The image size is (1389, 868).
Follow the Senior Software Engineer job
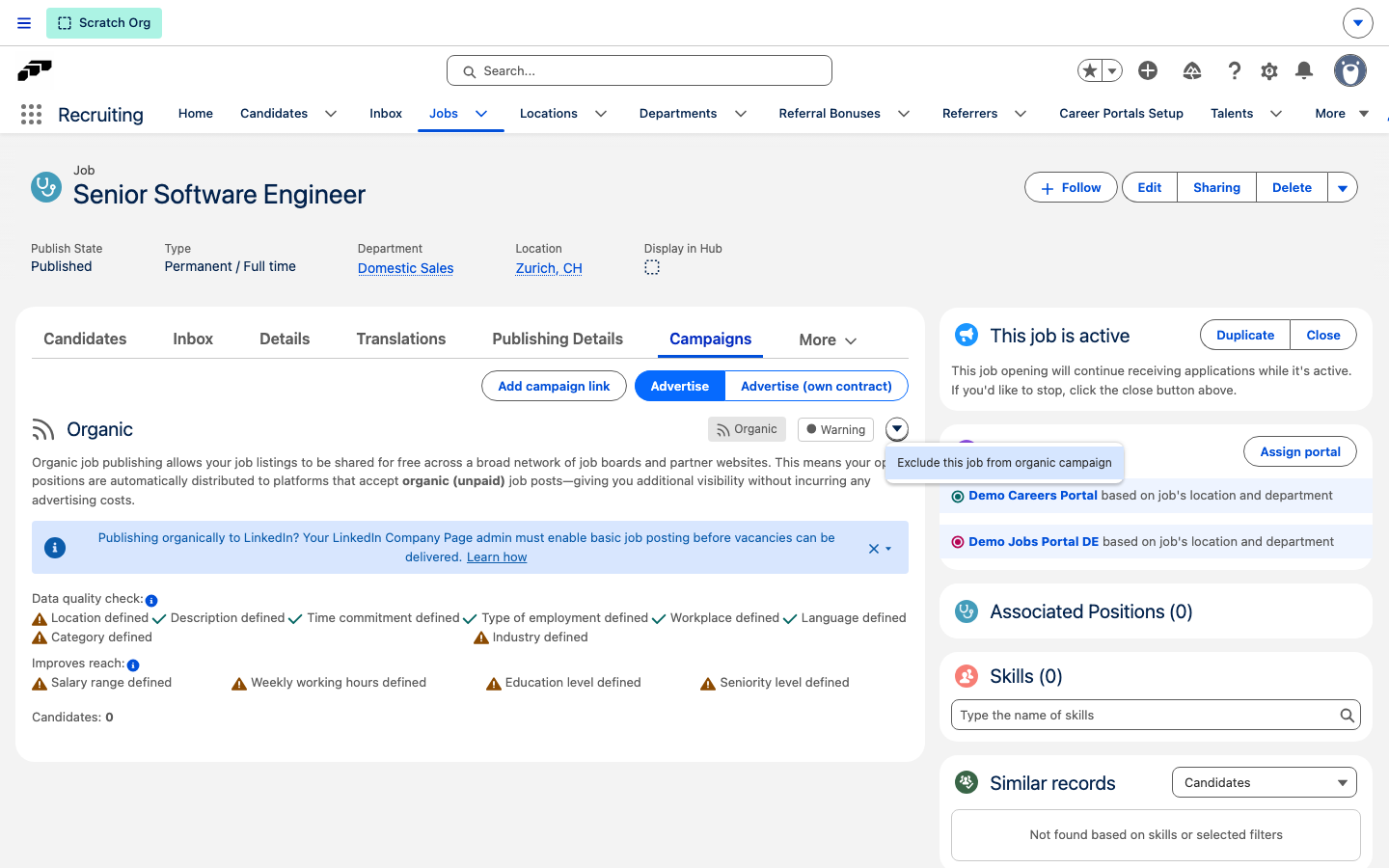click(1071, 188)
